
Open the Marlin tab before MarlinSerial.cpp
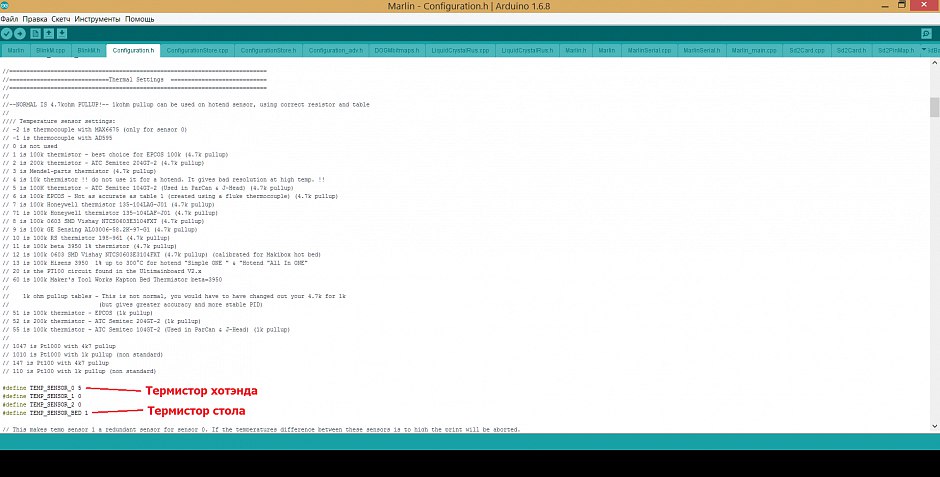607,50
